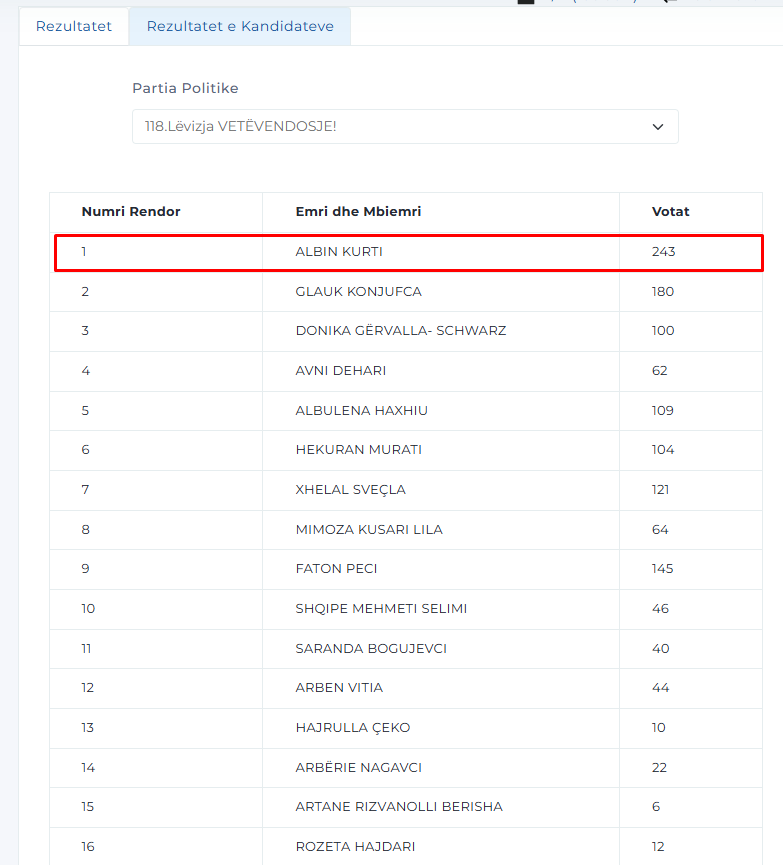Select MIMOZA KUSARI LILA row
This screenshot has height=865, width=783.
pos(406,530)
